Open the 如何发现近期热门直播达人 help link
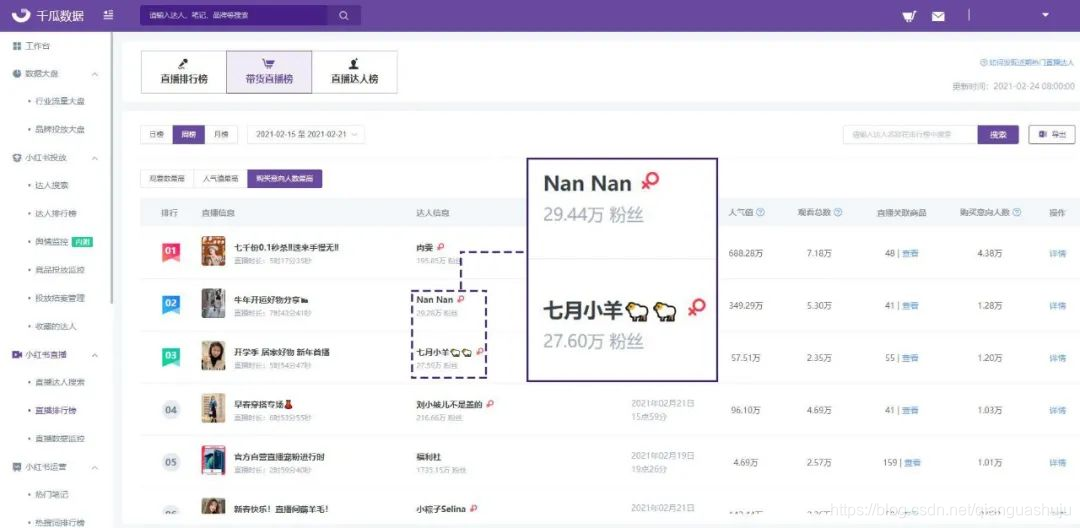Image resolution: width=1080 pixels, height=528 pixels. click(1026, 63)
